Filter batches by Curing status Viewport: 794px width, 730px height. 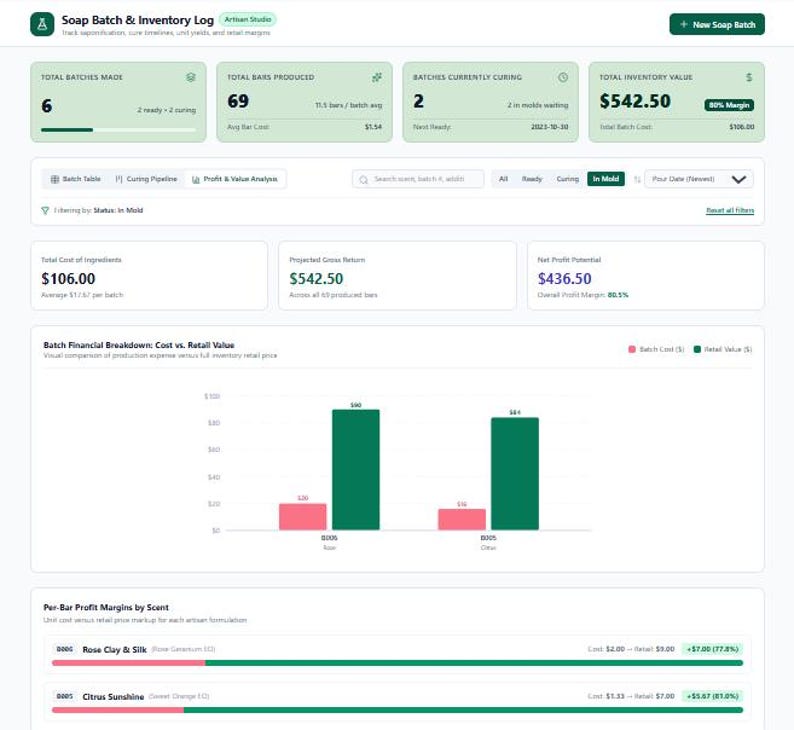tap(567, 179)
